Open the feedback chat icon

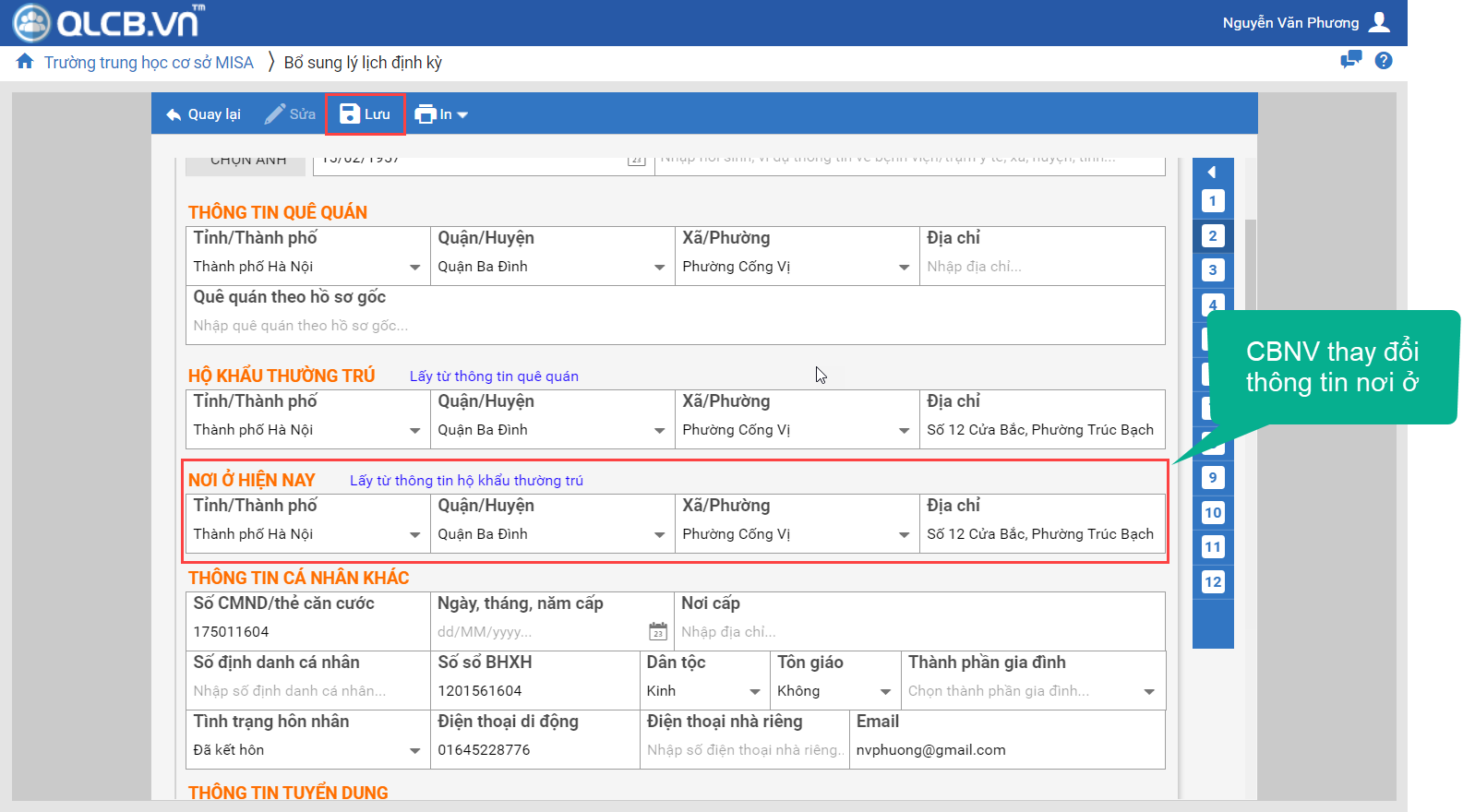pos(1350,61)
